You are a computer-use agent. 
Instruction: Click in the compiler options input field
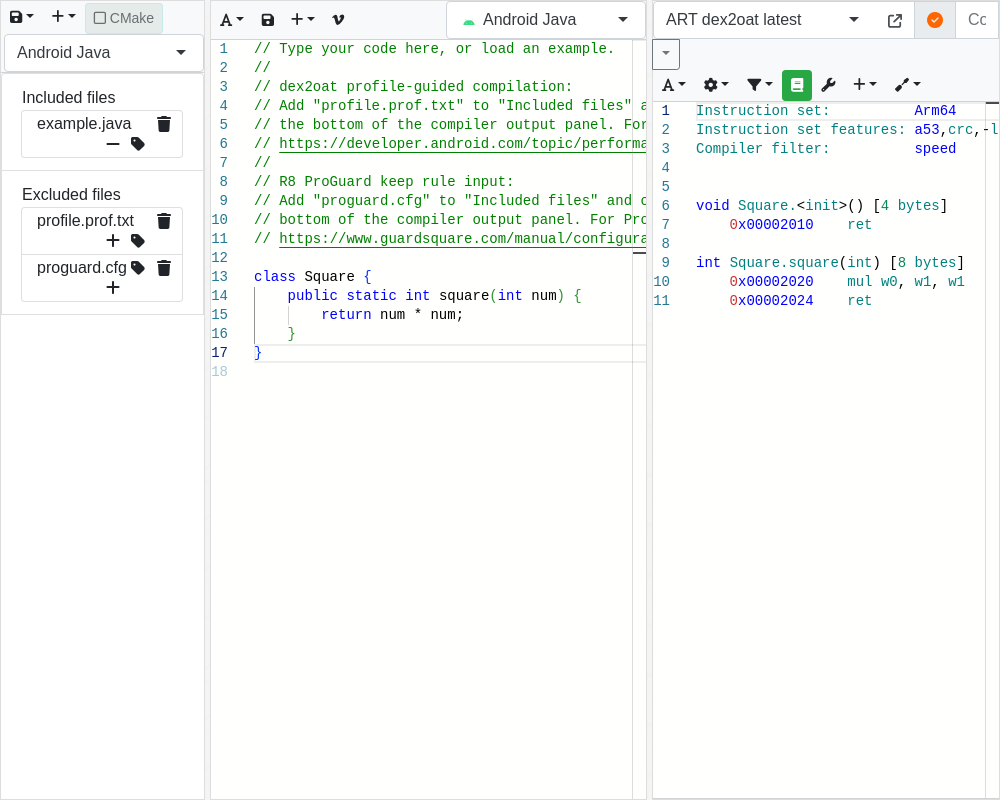click(x=976, y=20)
